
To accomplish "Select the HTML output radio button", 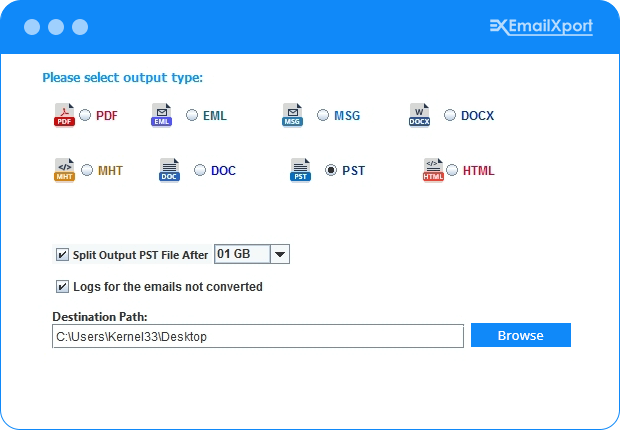I will pos(452,170).
